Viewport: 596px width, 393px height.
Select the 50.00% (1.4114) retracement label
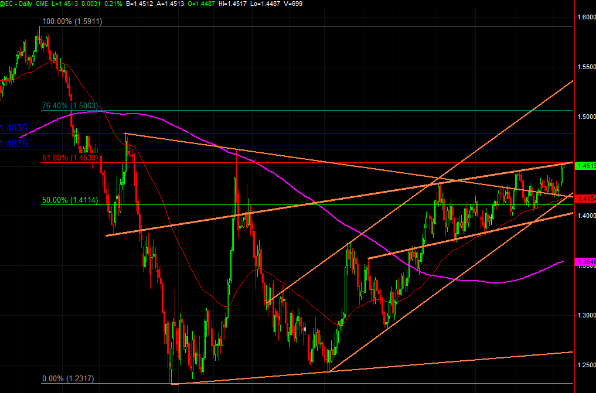[x=70, y=200]
